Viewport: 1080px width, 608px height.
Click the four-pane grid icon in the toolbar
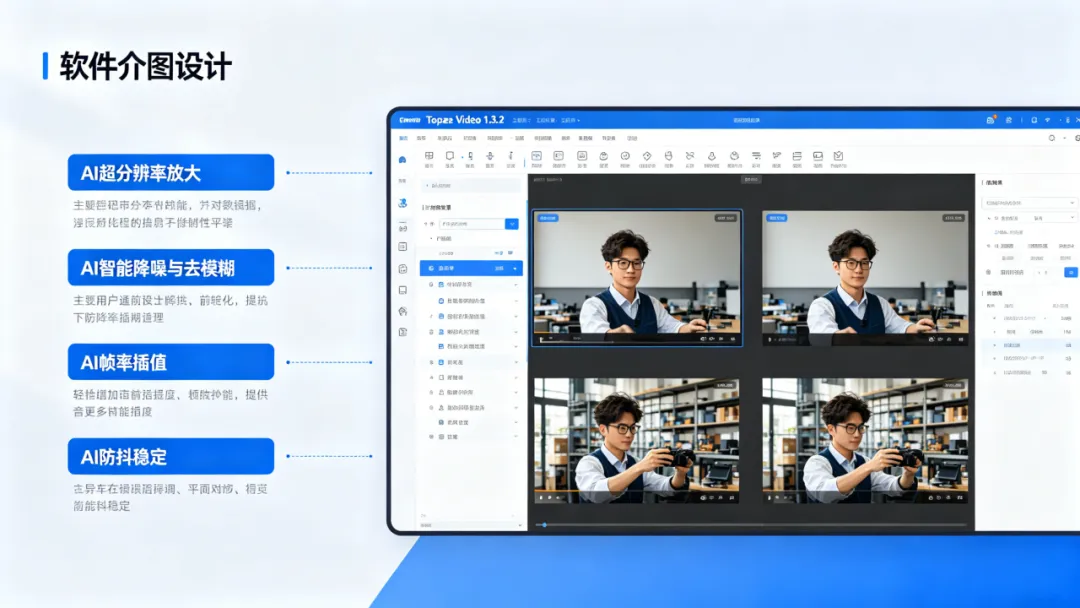[x=429, y=156]
